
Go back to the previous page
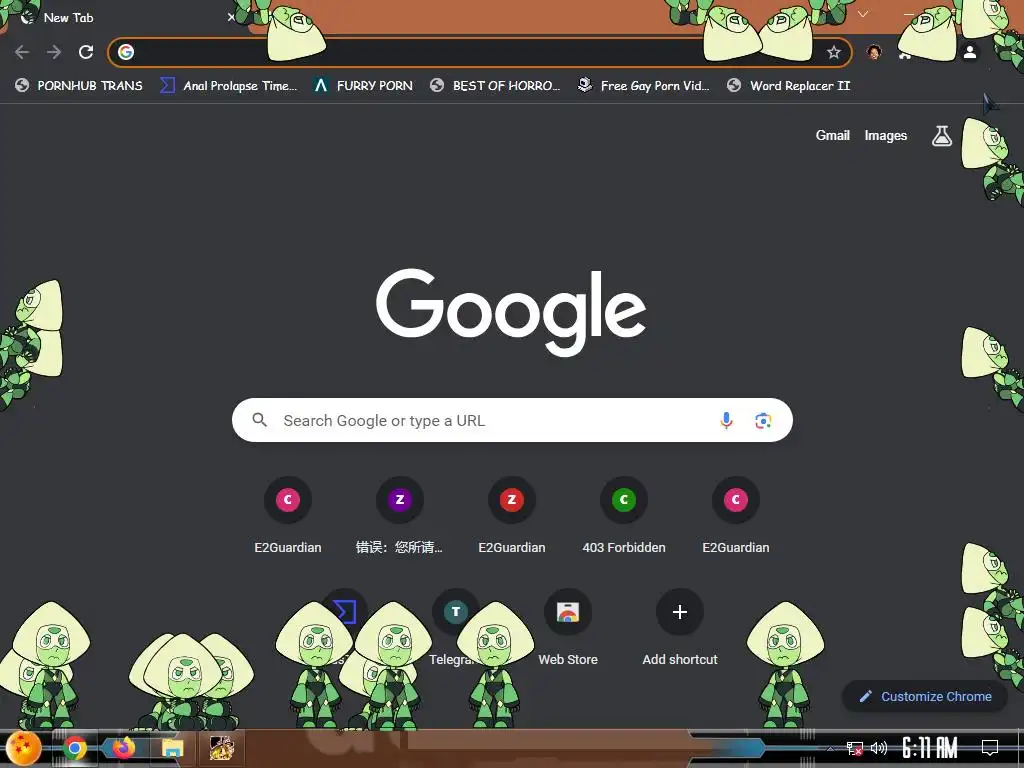[x=22, y=52]
